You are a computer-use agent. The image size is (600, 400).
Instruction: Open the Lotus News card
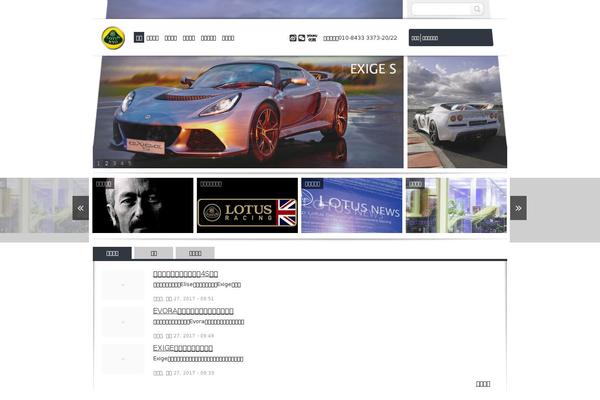[x=352, y=205]
